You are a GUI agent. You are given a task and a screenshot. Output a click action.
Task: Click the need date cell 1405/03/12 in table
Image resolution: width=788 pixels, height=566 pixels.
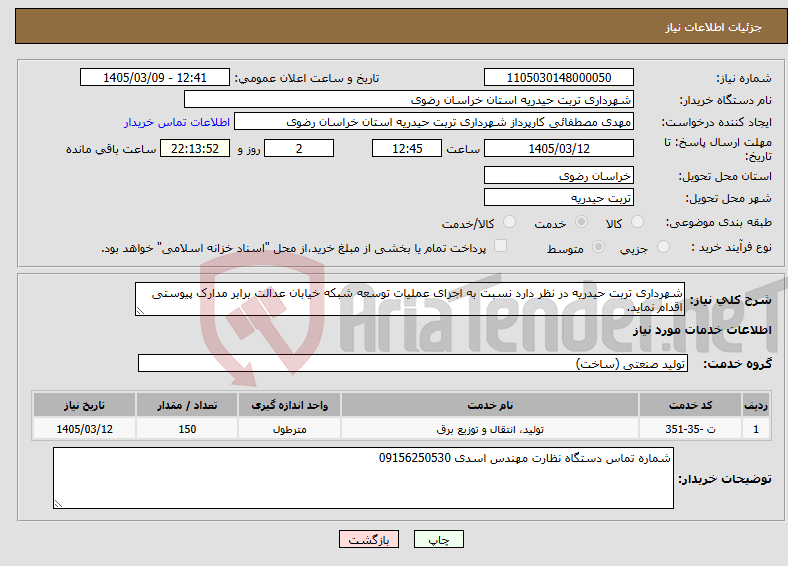point(84,429)
